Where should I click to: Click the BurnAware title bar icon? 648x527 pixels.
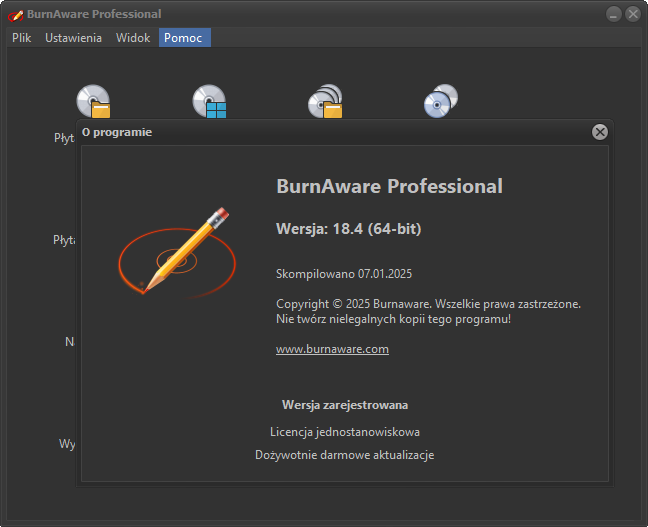(x=16, y=15)
